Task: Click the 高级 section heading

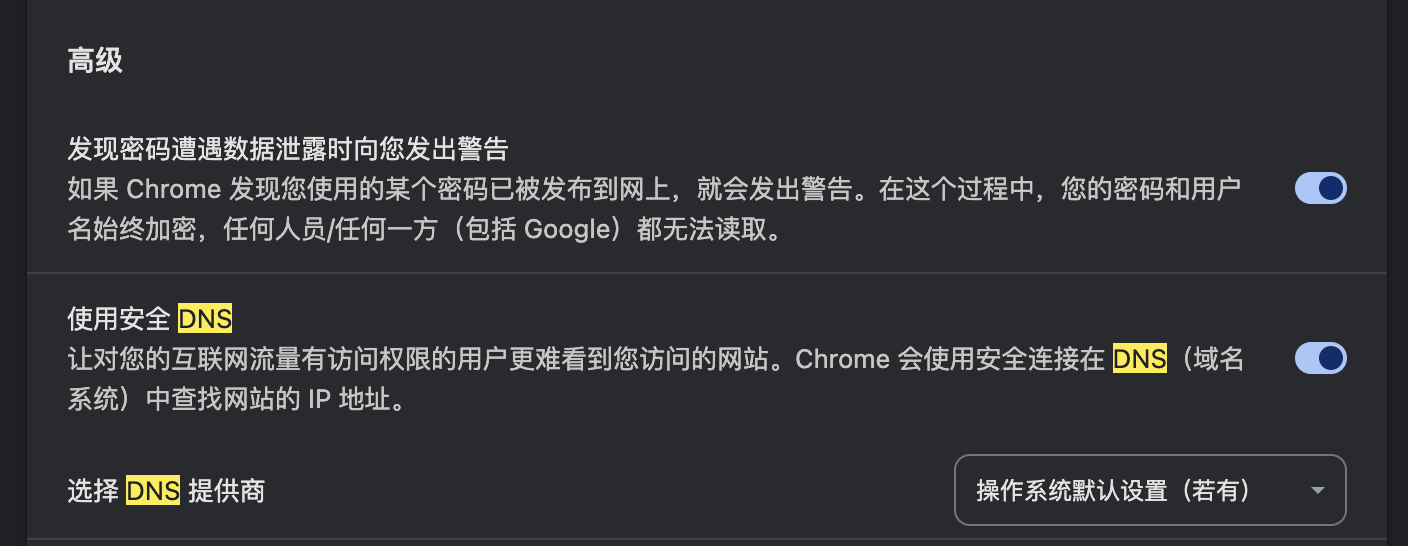Action: click(x=95, y=61)
